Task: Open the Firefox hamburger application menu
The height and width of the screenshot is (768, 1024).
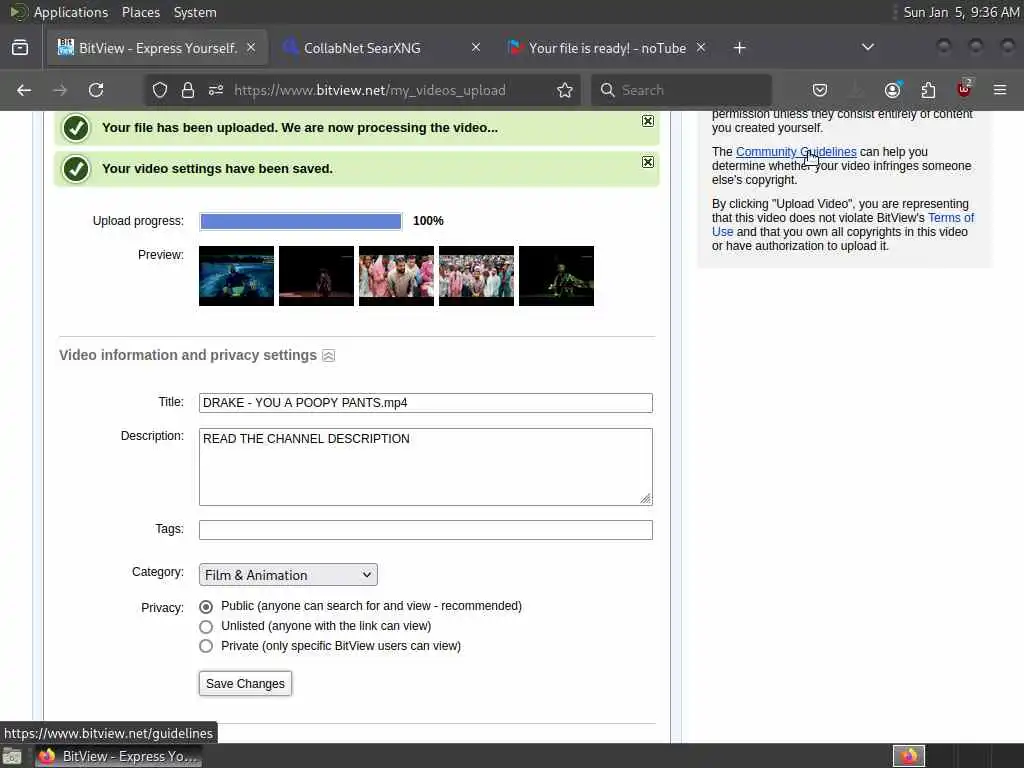Action: click(1000, 90)
